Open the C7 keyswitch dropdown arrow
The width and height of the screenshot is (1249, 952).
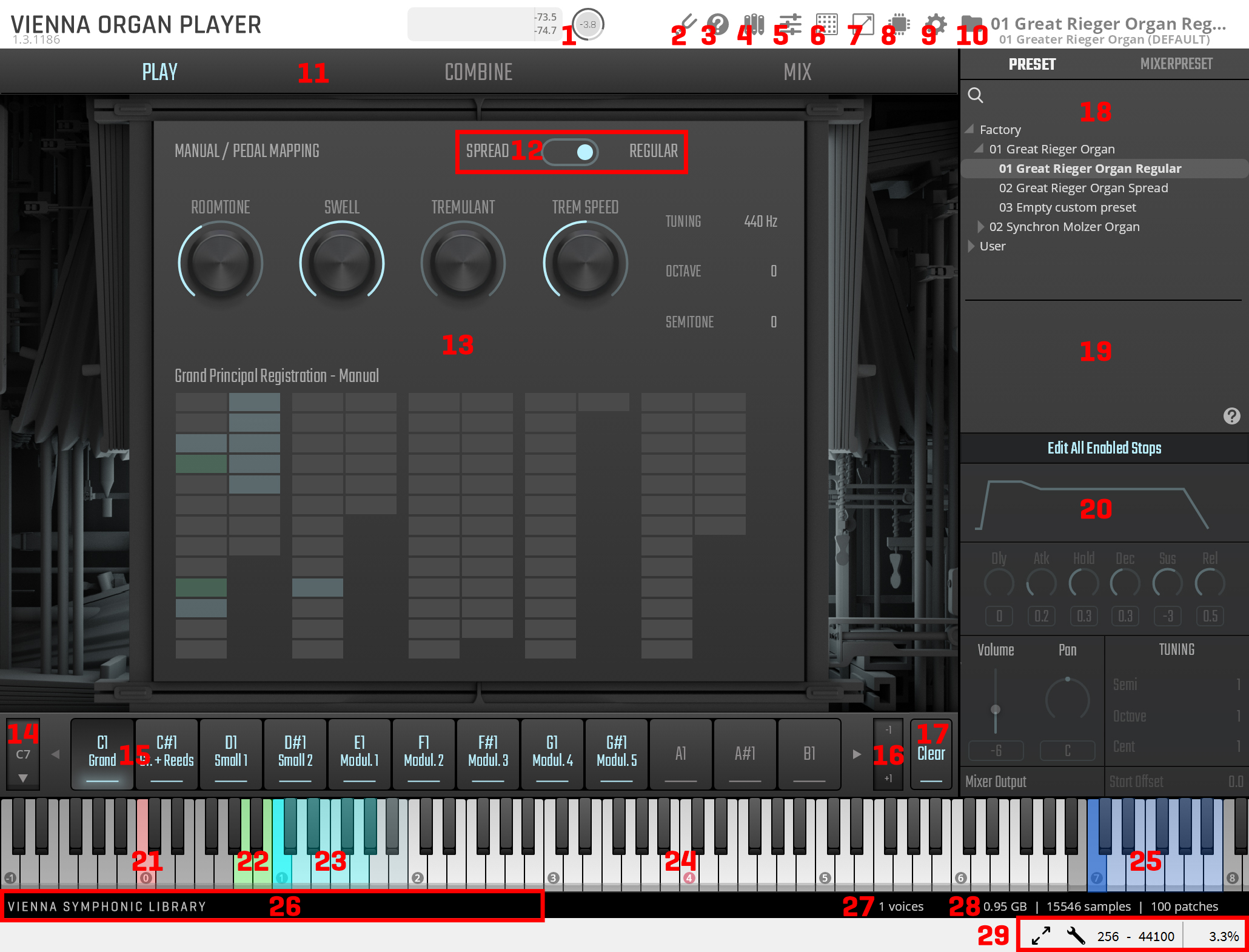click(x=23, y=778)
